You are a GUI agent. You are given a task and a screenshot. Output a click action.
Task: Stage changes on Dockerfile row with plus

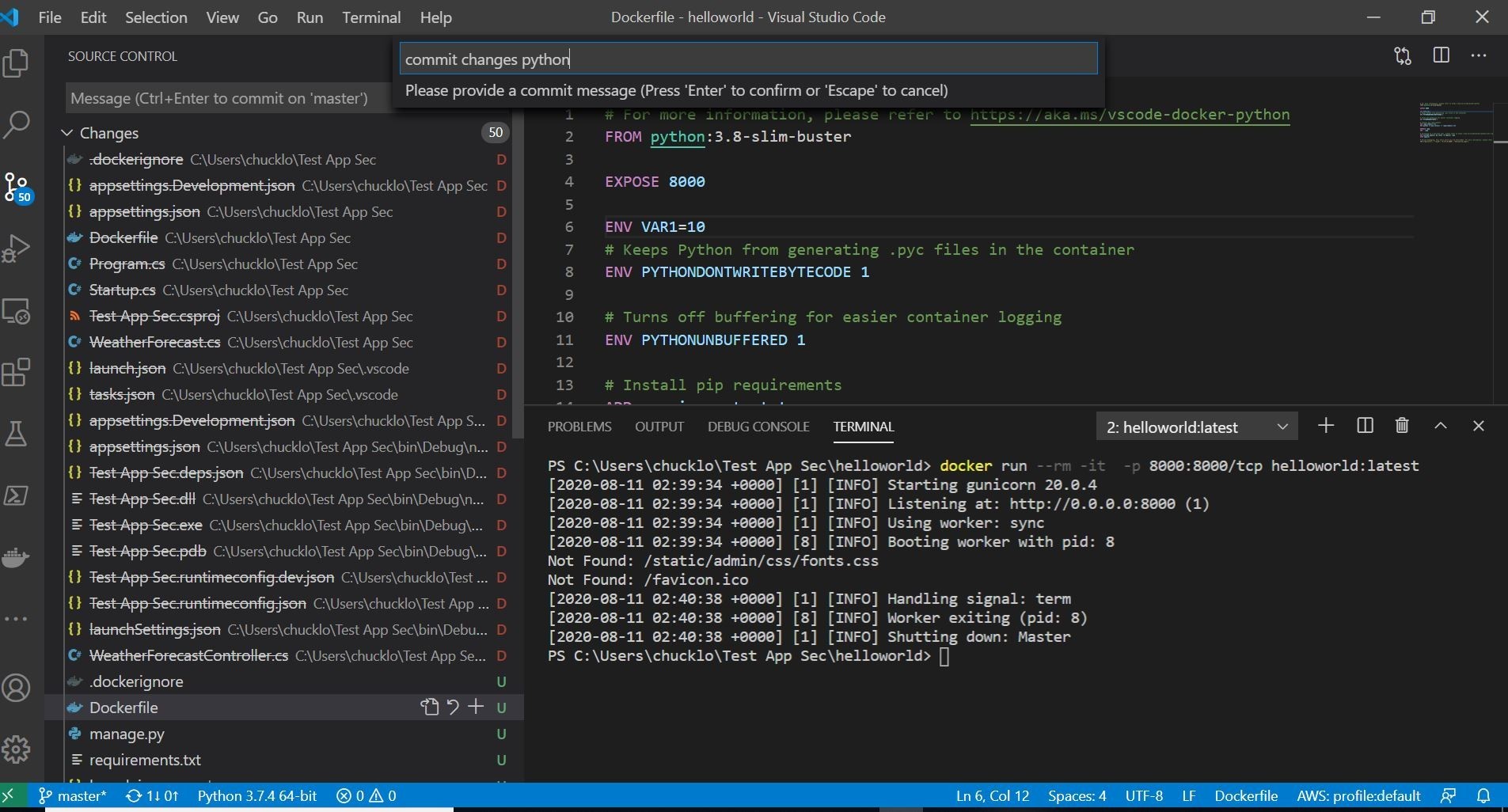(476, 707)
